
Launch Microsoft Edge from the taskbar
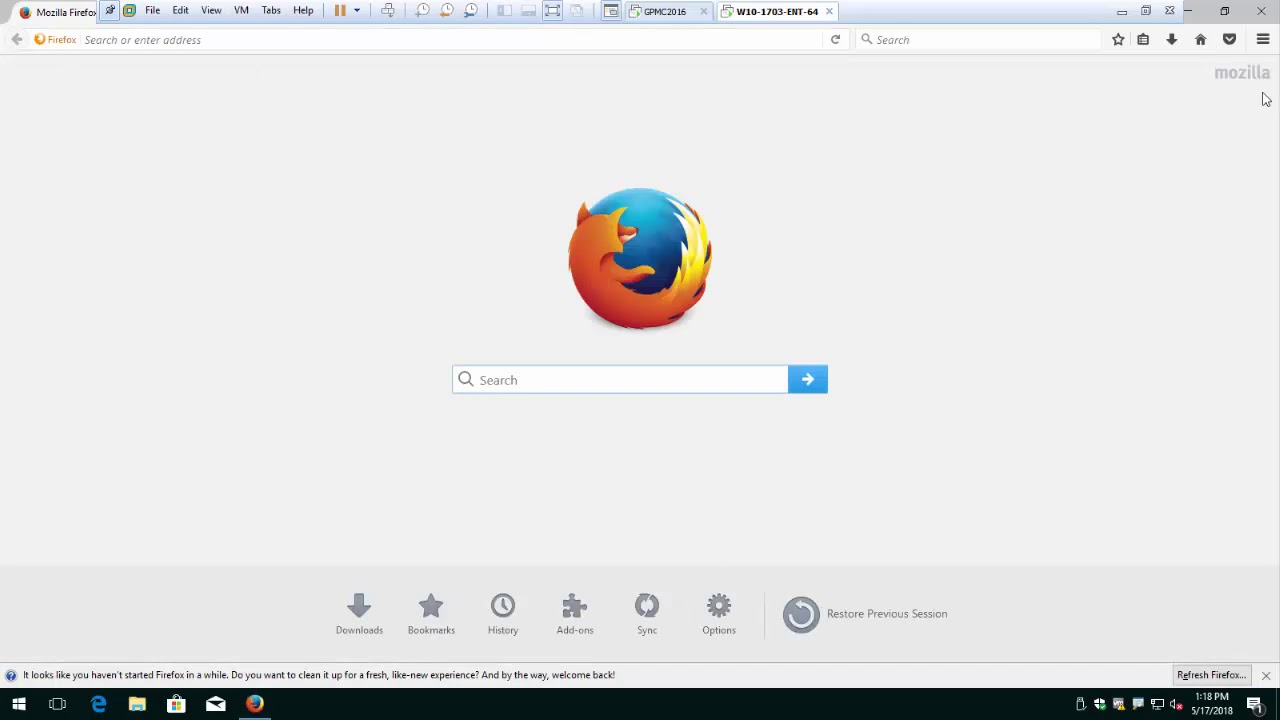coord(98,704)
